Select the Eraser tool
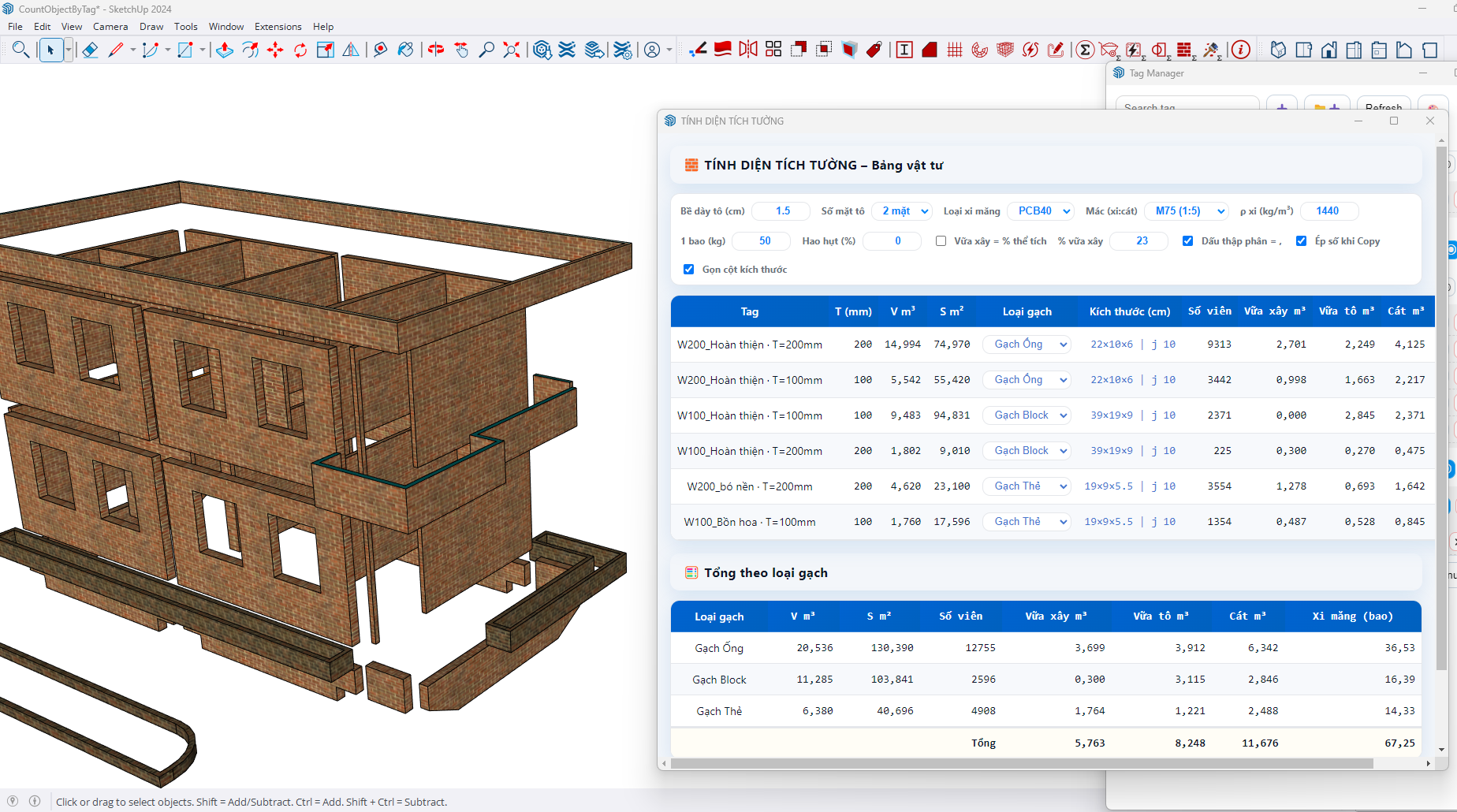 pos(90,50)
